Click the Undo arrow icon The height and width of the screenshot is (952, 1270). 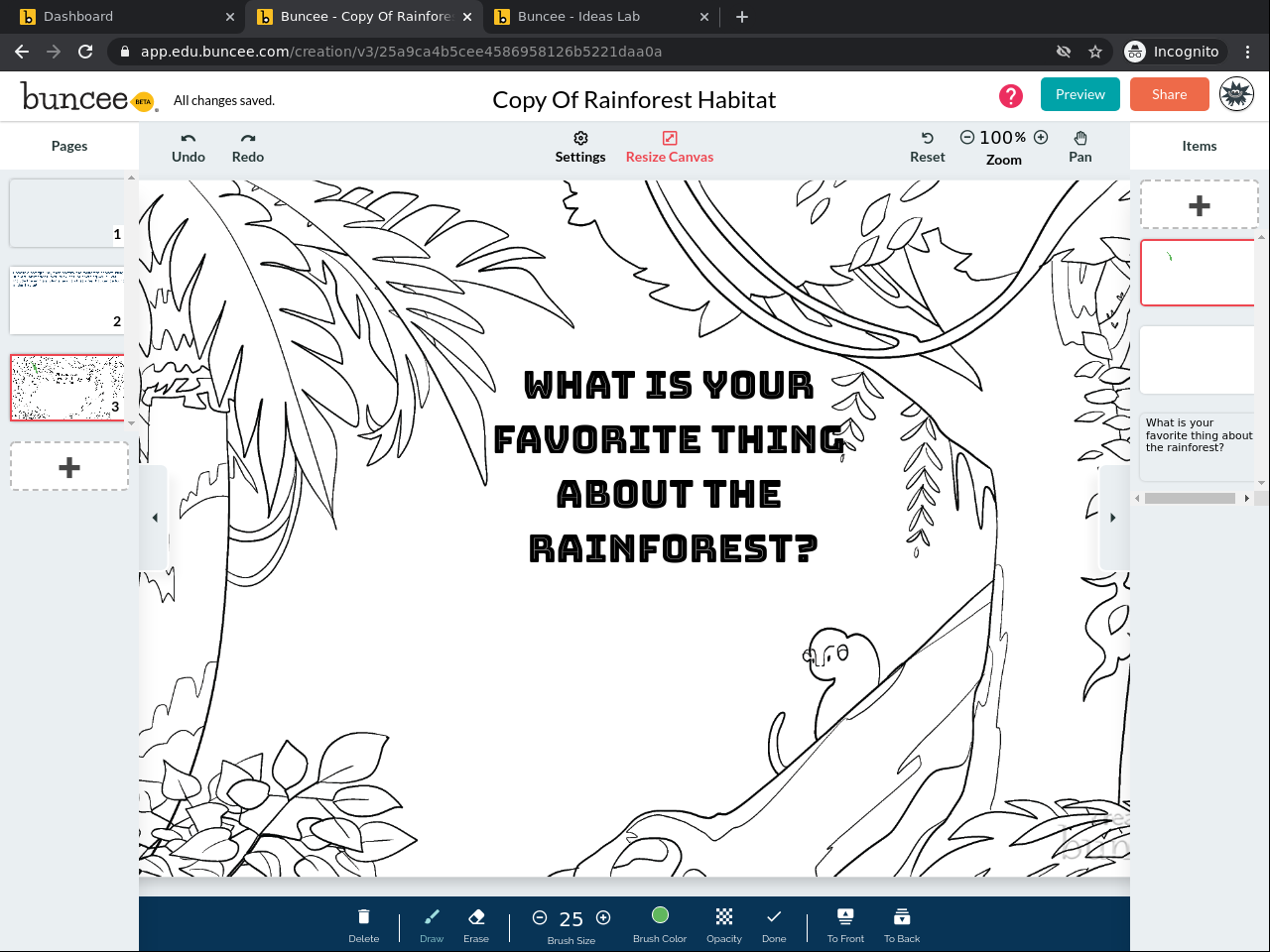[x=189, y=138]
